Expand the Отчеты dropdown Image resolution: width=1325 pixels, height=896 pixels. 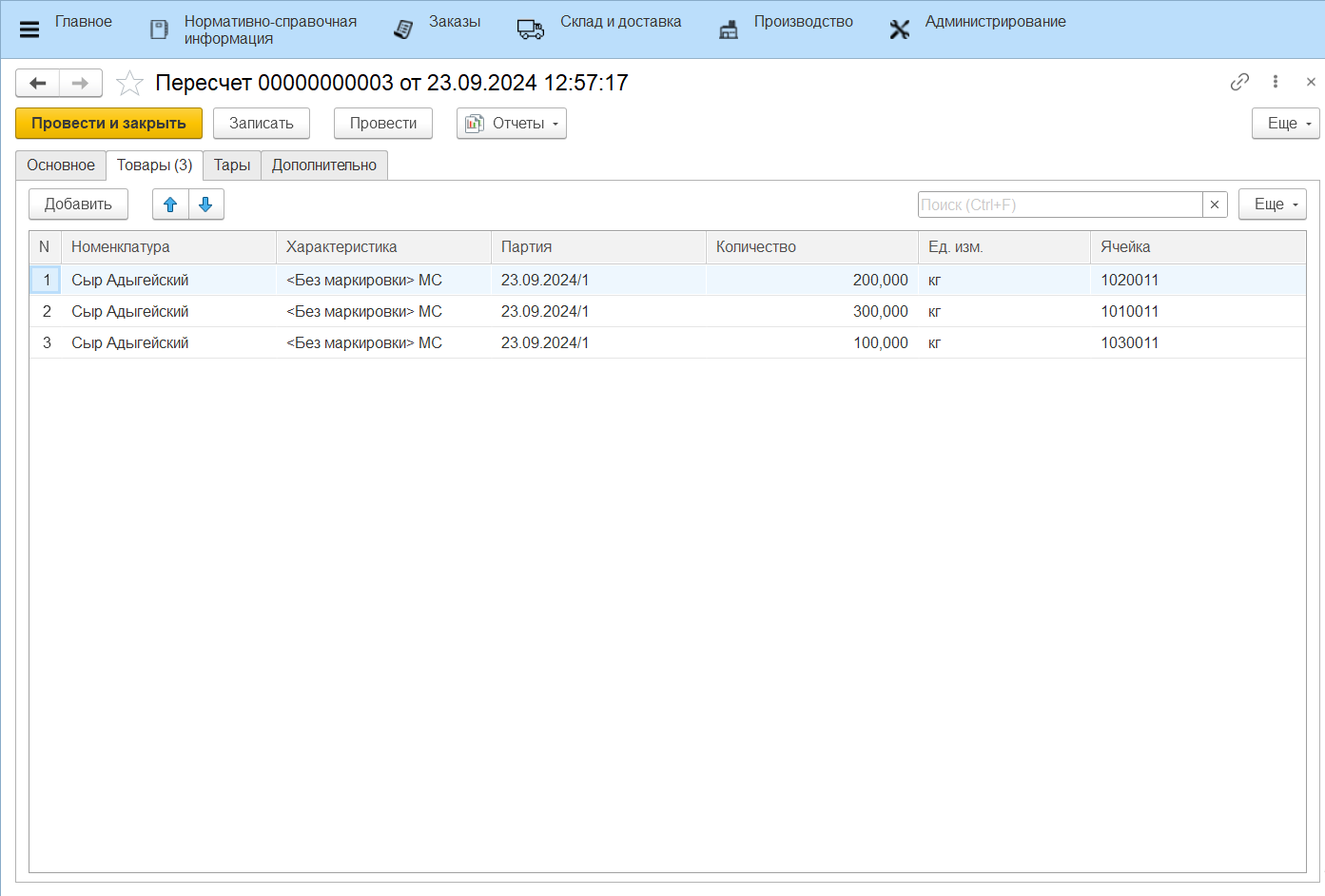[511, 124]
